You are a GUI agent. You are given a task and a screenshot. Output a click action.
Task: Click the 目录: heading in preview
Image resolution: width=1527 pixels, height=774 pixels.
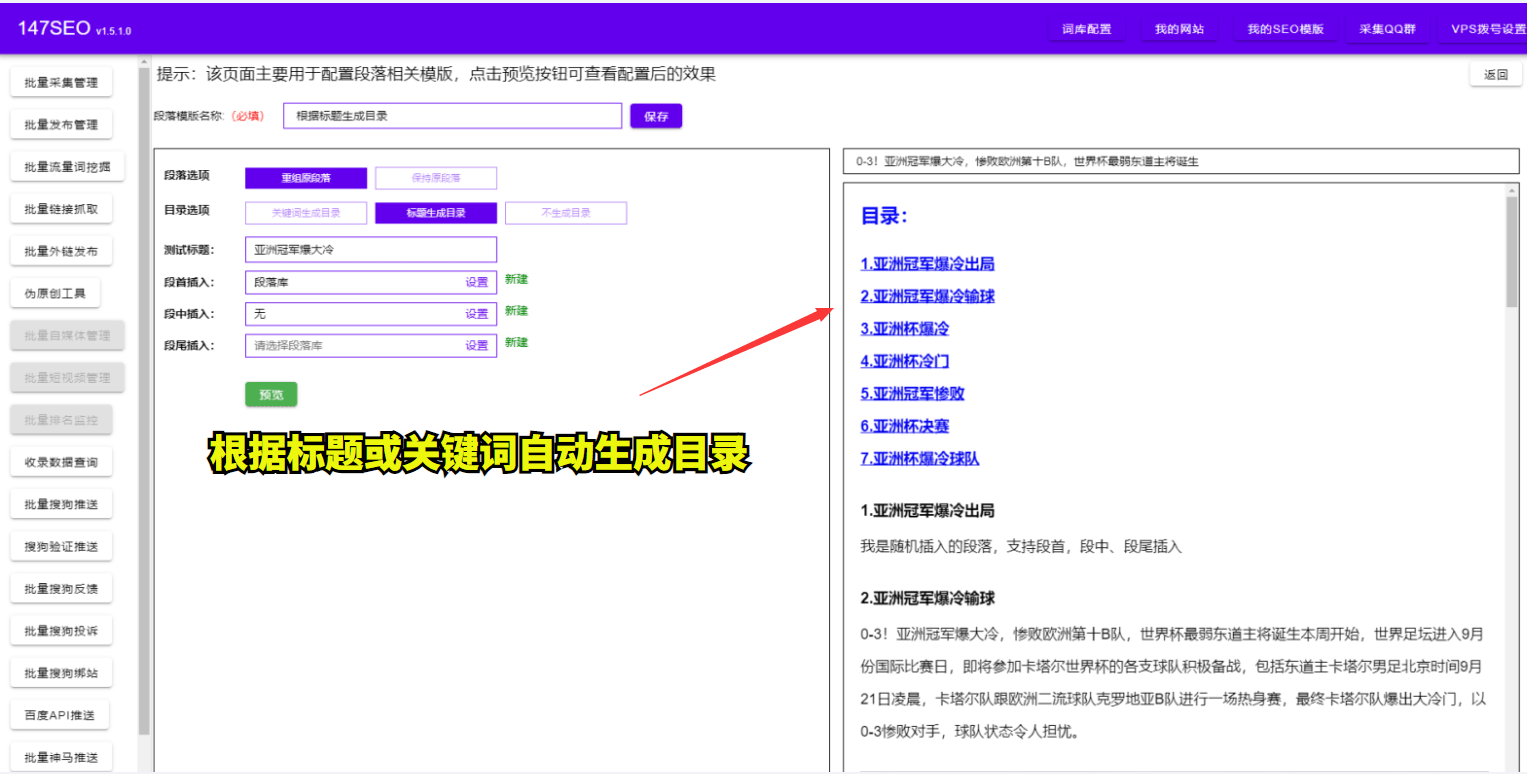(884, 216)
